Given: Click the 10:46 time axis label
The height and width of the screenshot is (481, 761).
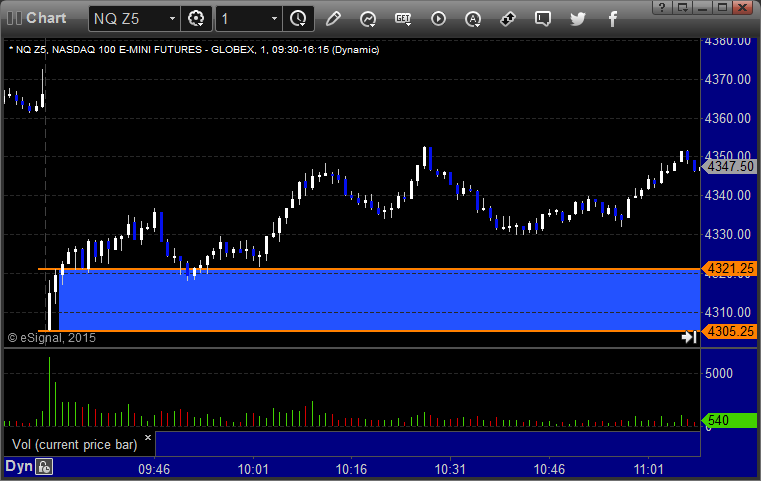Looking at the screenshot, I should [549, 469].
